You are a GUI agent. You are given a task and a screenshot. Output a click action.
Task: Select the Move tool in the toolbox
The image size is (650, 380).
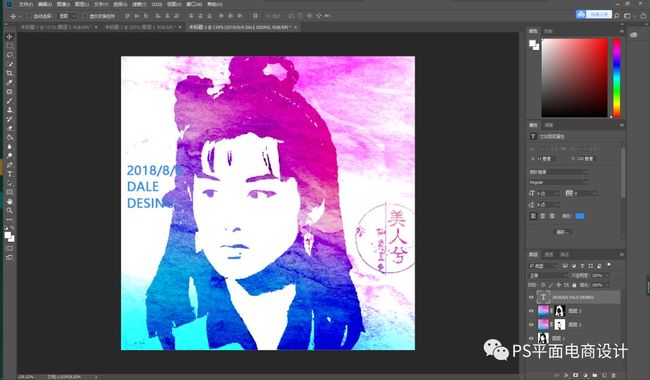9,37
